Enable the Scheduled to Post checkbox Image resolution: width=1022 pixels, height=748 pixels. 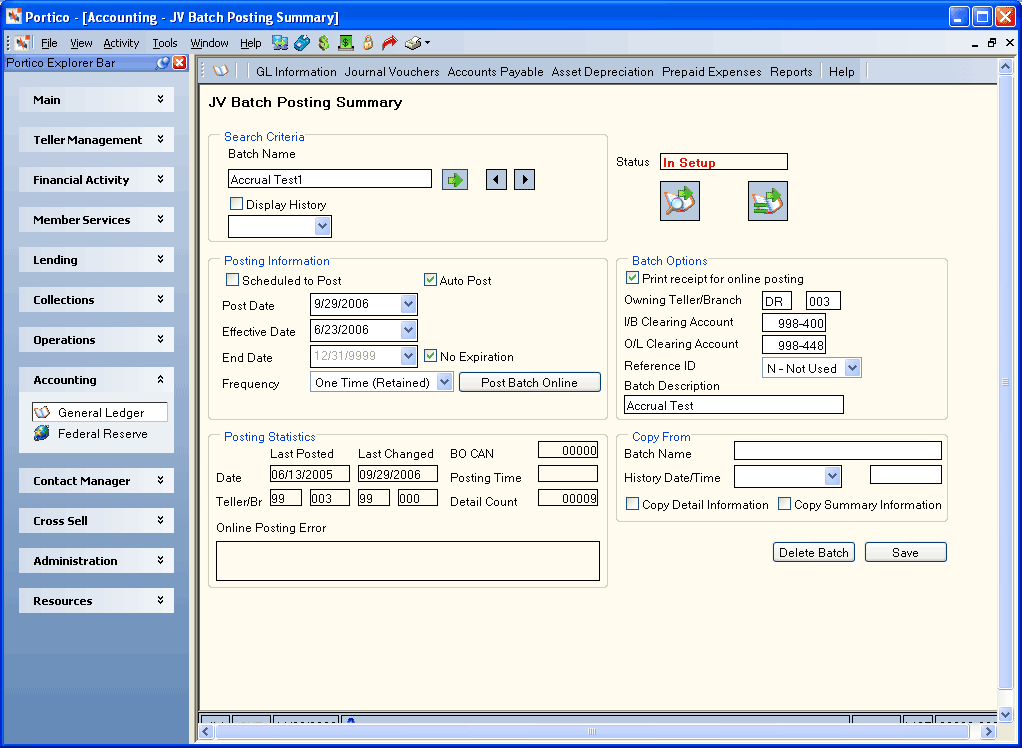(x=233, y=280)
